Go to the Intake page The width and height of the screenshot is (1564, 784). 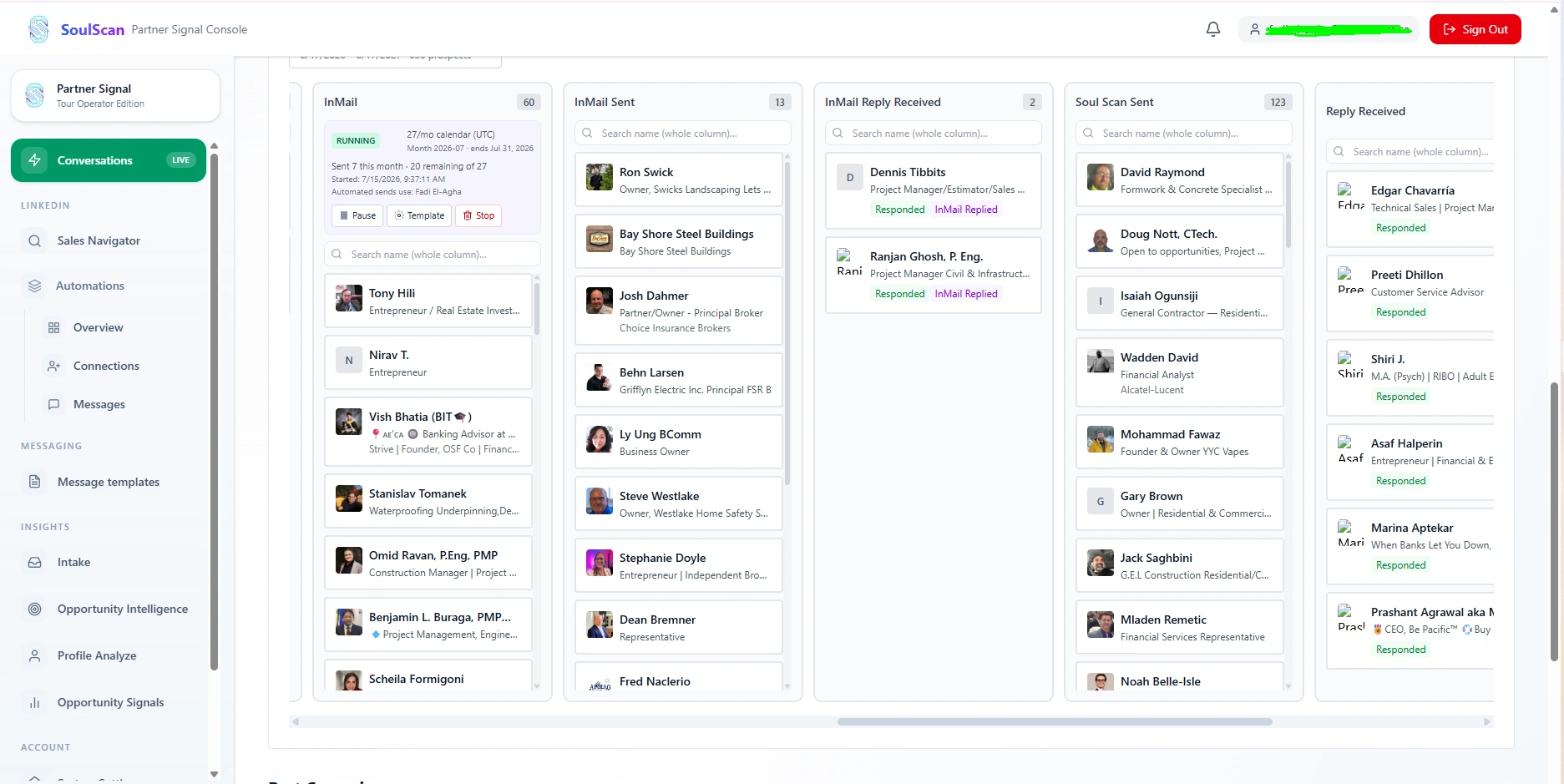click(73, 562)
